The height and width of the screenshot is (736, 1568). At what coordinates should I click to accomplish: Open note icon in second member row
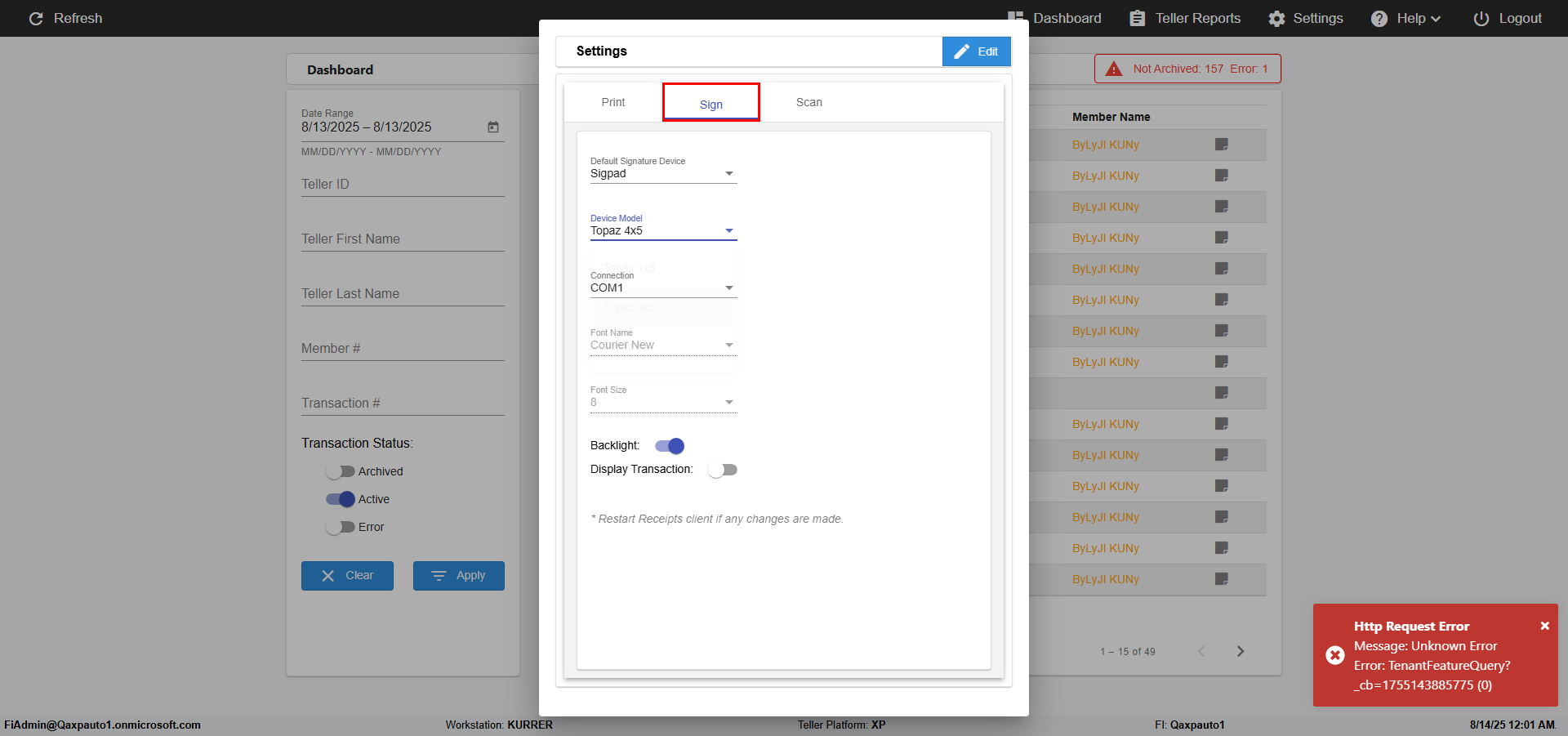[x=1222, y=176]
